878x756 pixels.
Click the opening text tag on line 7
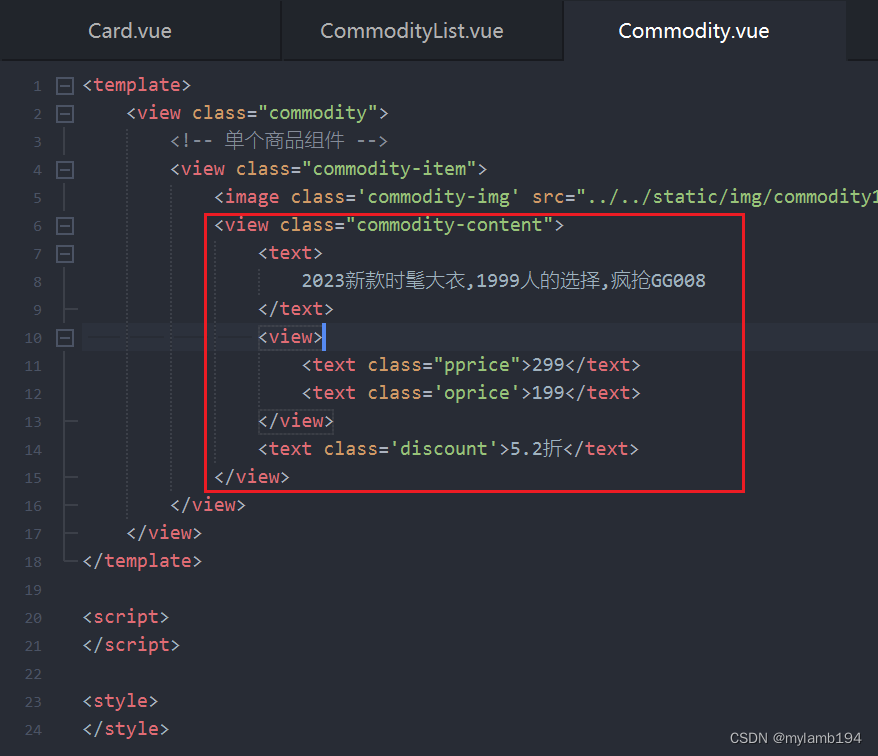click(x=290, y=253)
